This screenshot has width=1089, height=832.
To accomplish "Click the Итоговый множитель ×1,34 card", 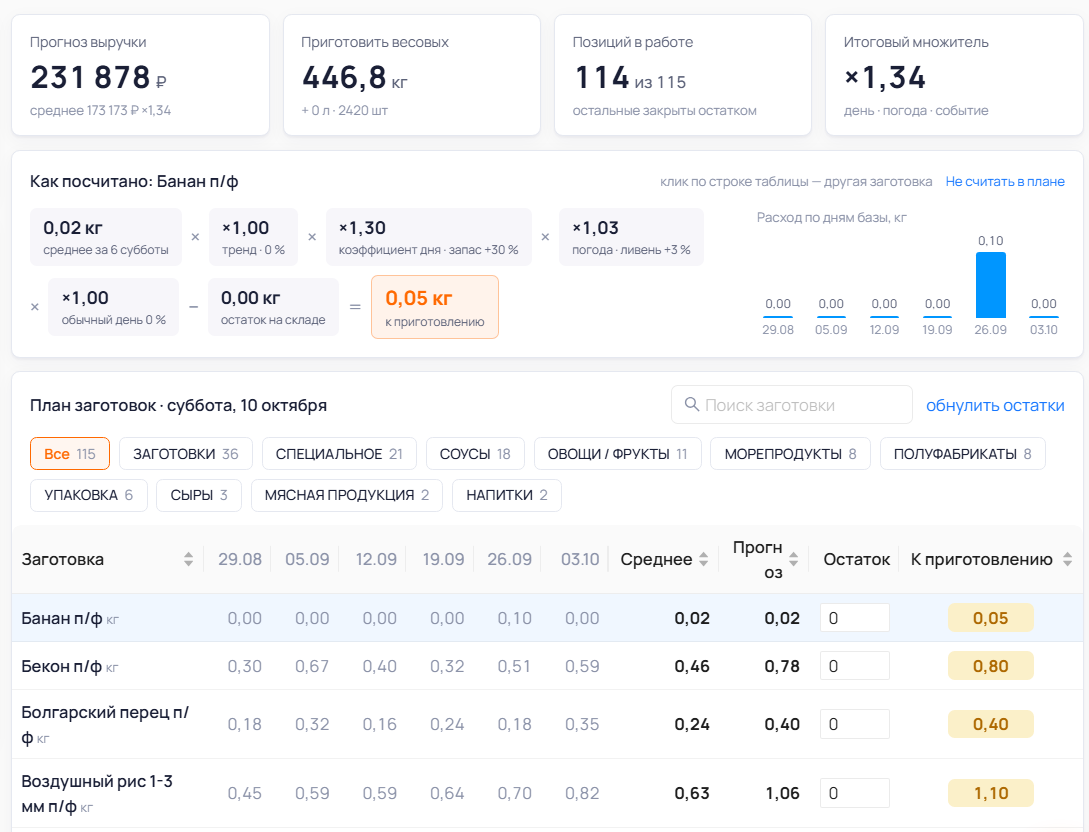I will [954, 75].
